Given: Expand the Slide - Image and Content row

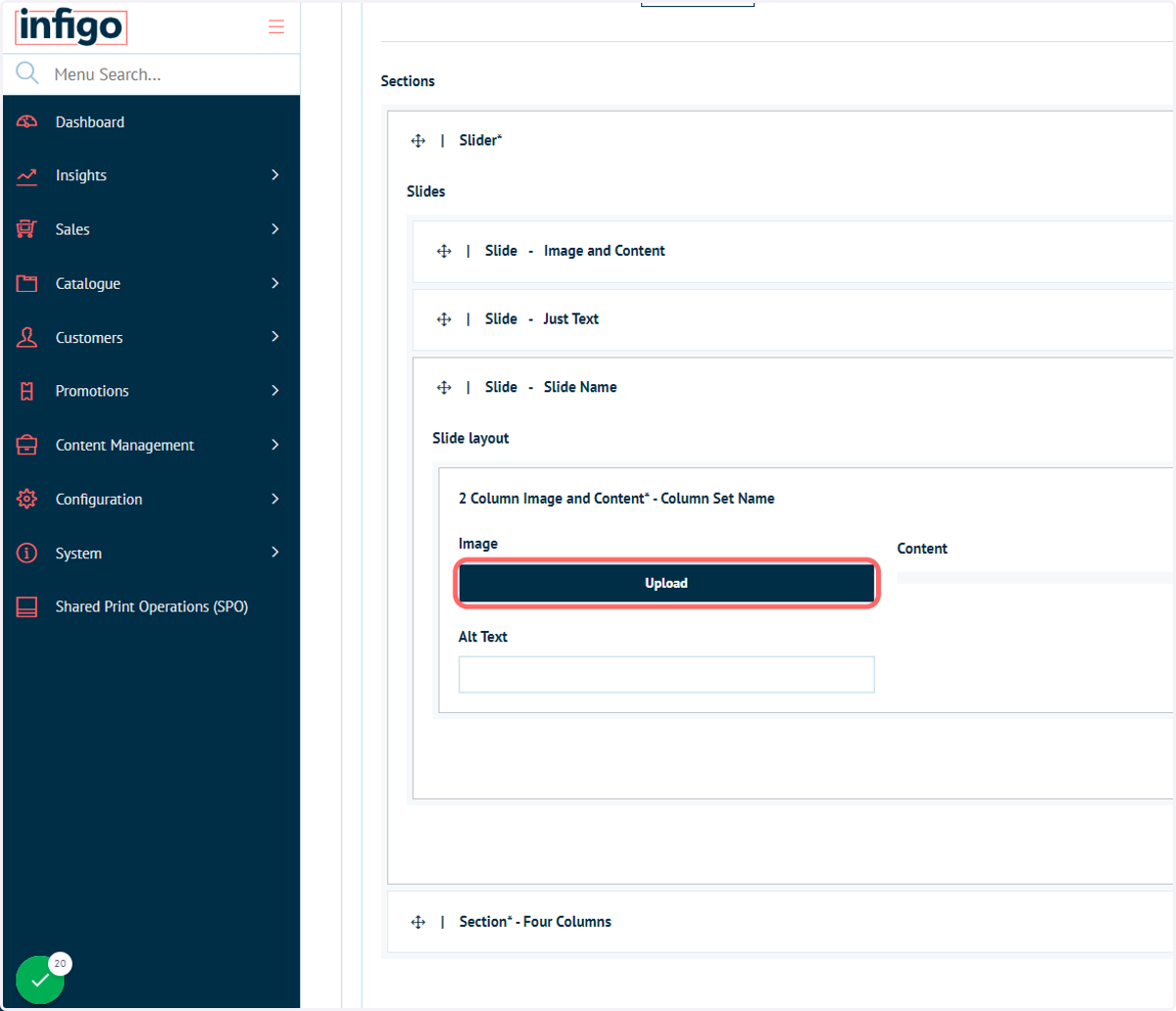Looking at the screenshot, I should [x=793, y=251].
